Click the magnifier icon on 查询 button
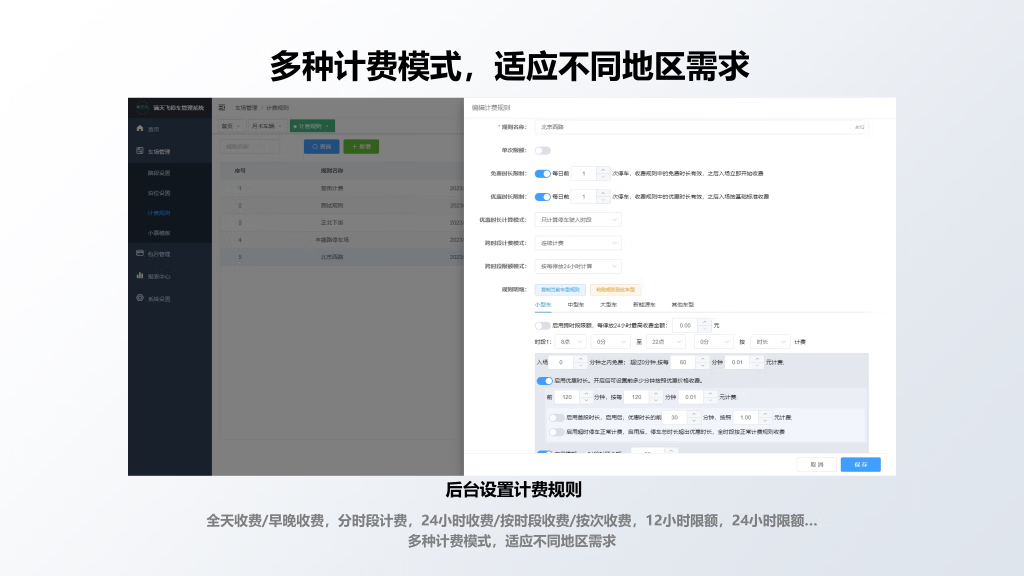Image resolution: width=1024 pixels, height=576 pixels. click(x=314, y=147)
